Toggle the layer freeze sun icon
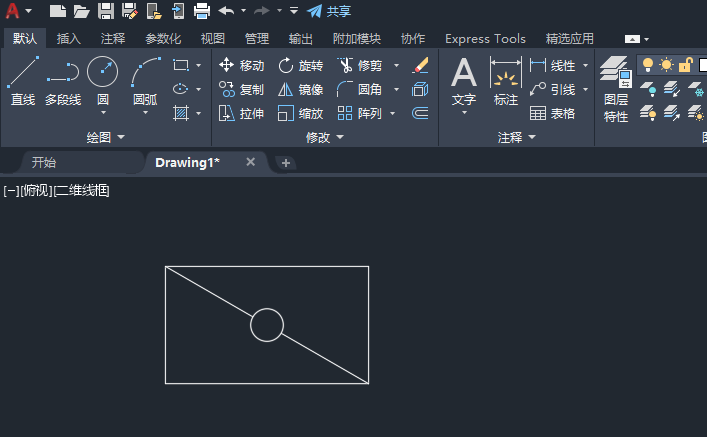 pyautogui.click(x=666, y=65)
